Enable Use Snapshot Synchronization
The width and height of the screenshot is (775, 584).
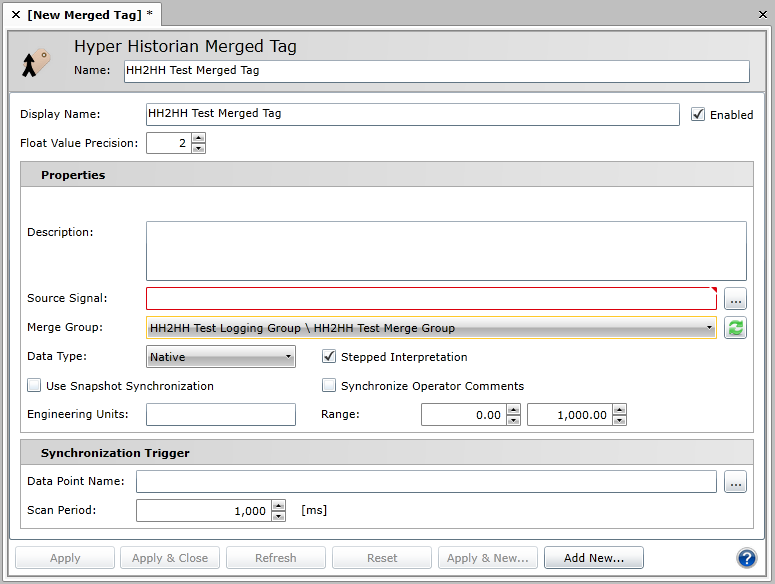pos(35,386)
